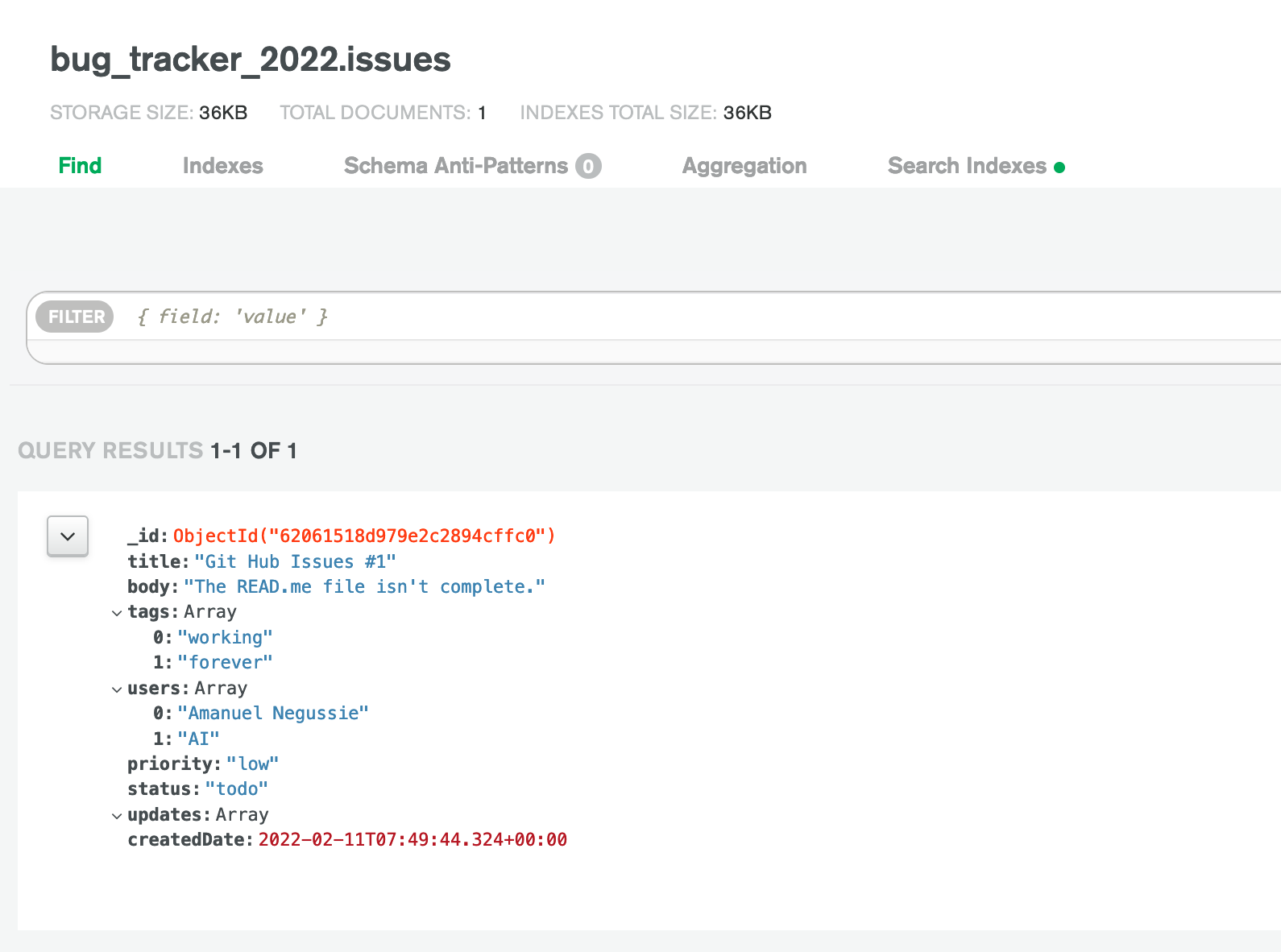
Task: Click the bug_tracker_2022.issues collection title
Action: (x=251, y=60)
